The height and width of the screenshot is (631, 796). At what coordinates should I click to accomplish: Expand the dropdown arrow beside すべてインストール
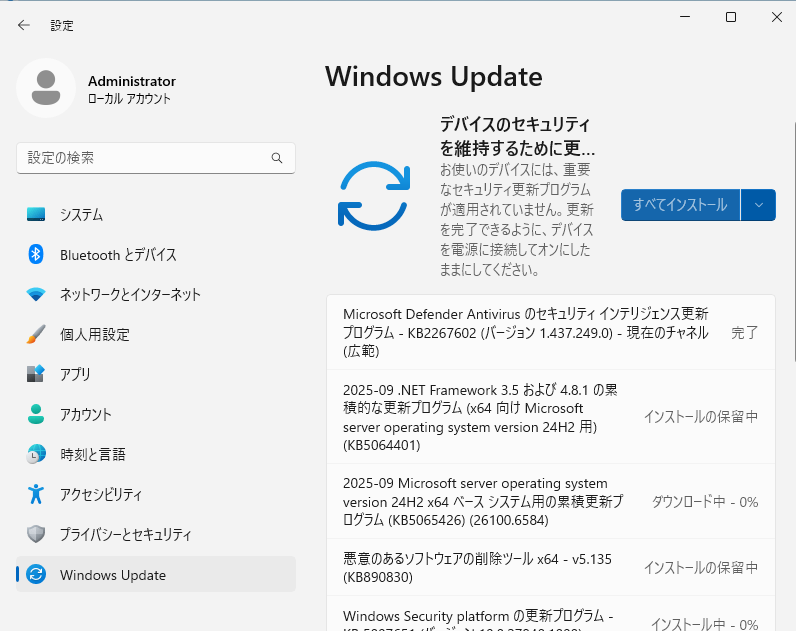click(758, 205)
